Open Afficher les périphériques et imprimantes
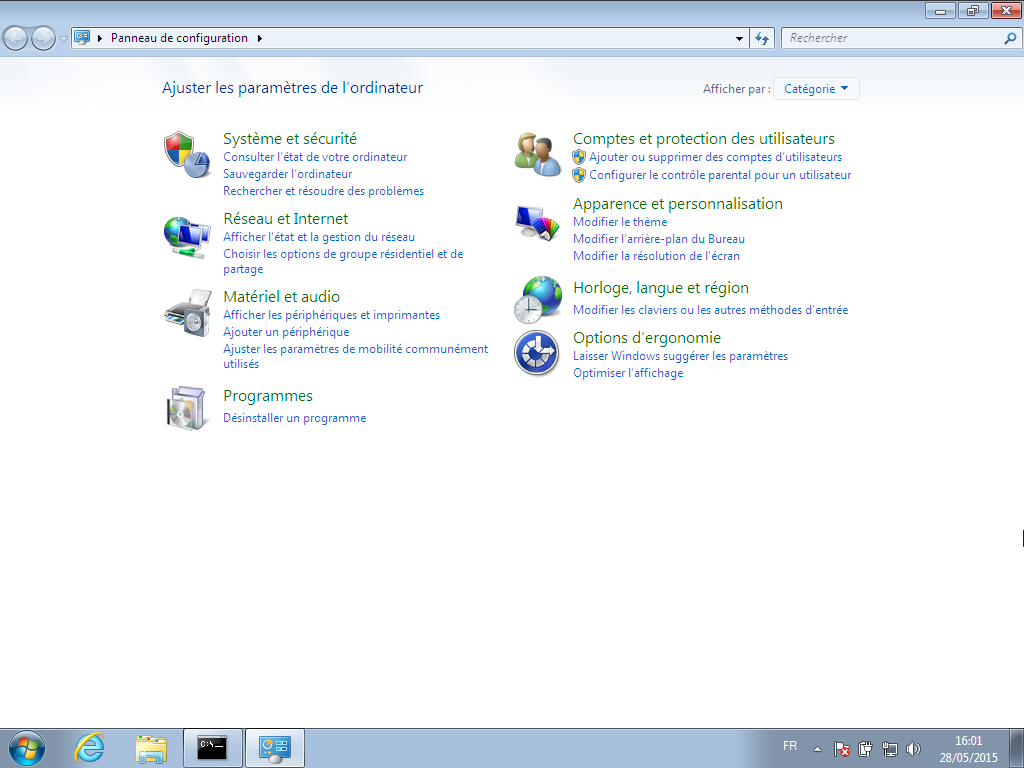The width and height of the screenshot is (1024, 768). (331, 315)
